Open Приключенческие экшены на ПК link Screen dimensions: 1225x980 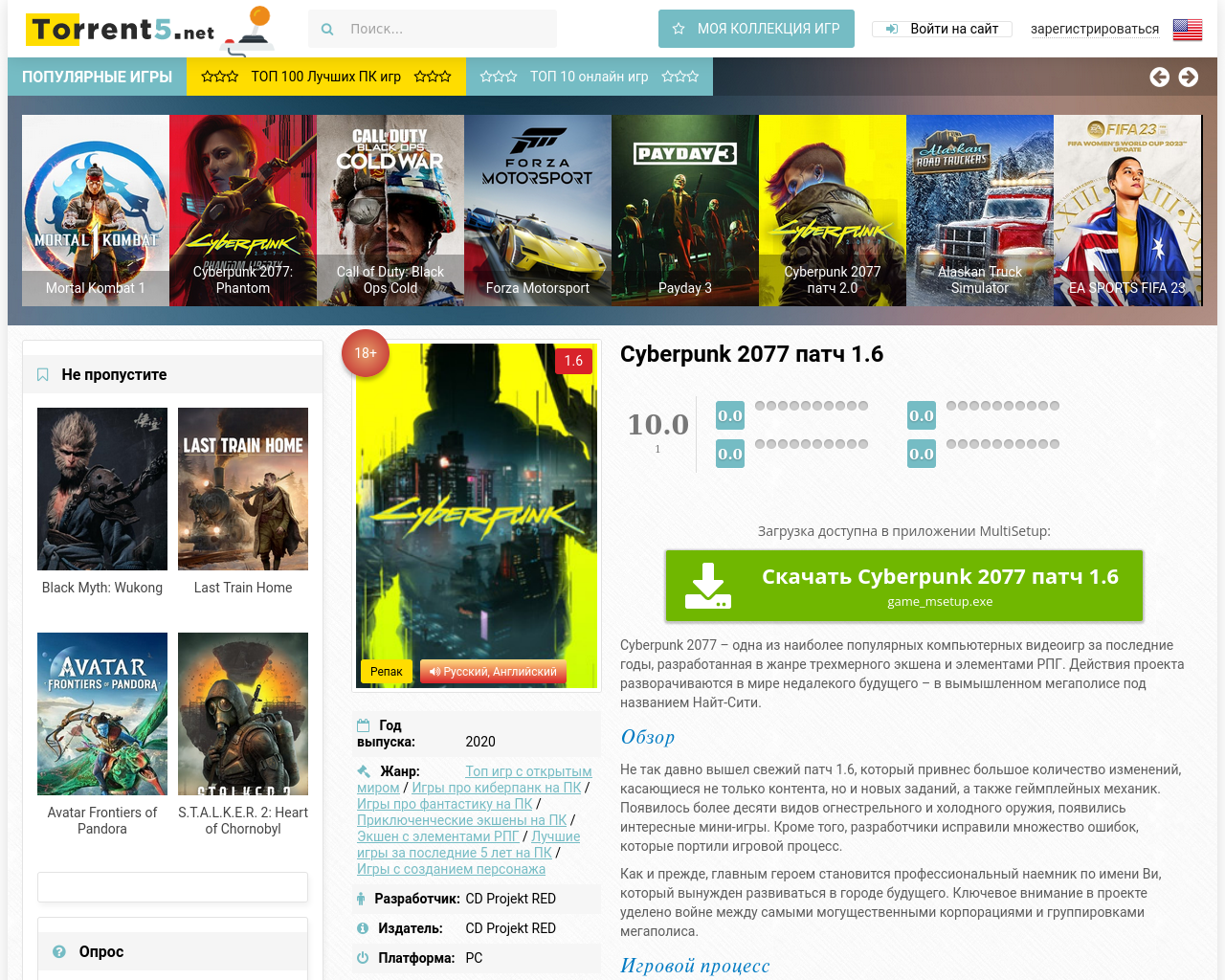pos(462,820)
